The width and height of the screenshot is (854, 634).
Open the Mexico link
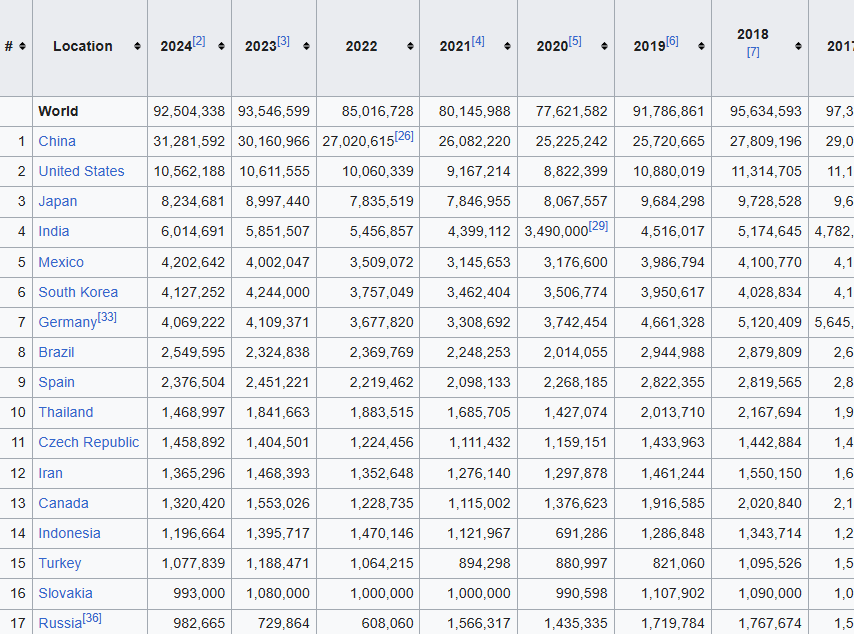pos(61,263)
